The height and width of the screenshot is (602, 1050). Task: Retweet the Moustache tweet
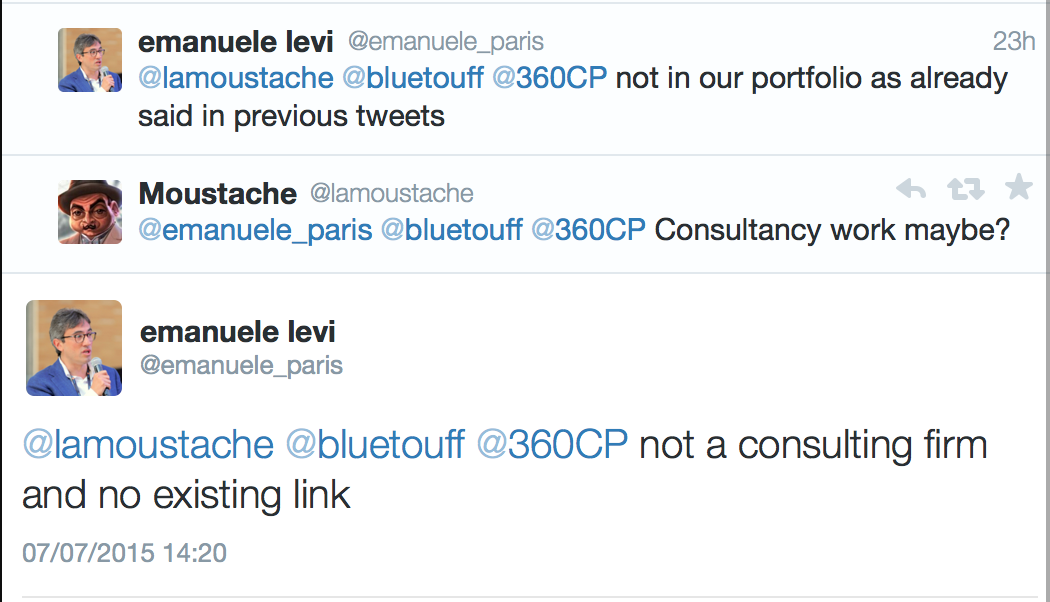[966, 189]
